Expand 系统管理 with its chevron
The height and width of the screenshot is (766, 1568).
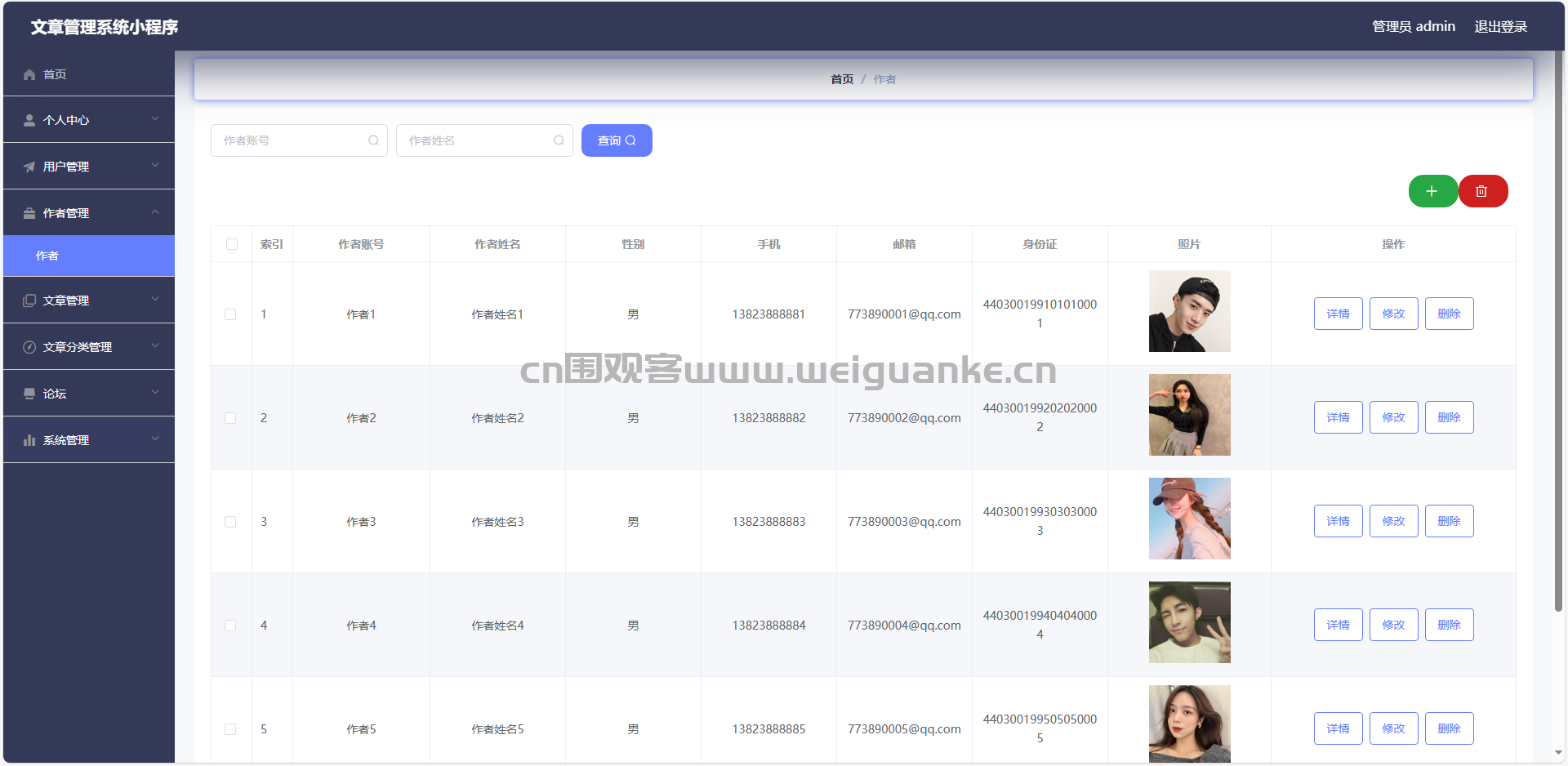click(155, 439)
